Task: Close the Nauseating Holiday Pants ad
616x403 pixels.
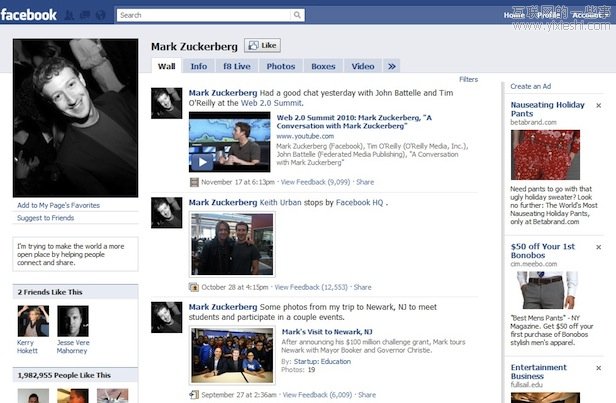Action: (598, 105)
